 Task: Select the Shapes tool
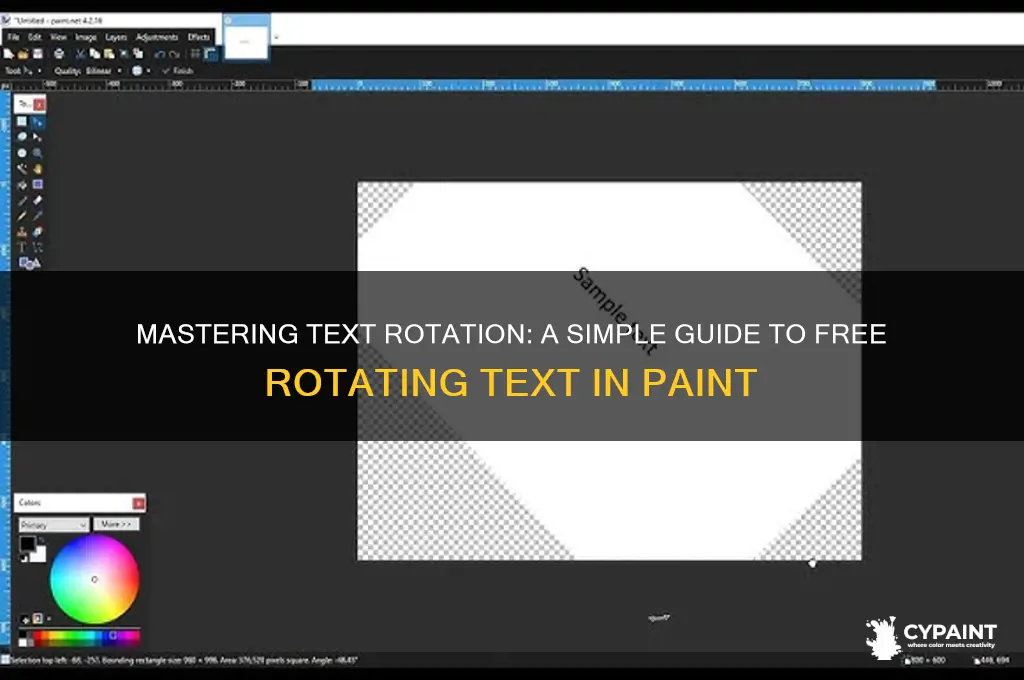click(x=29, y=263)
